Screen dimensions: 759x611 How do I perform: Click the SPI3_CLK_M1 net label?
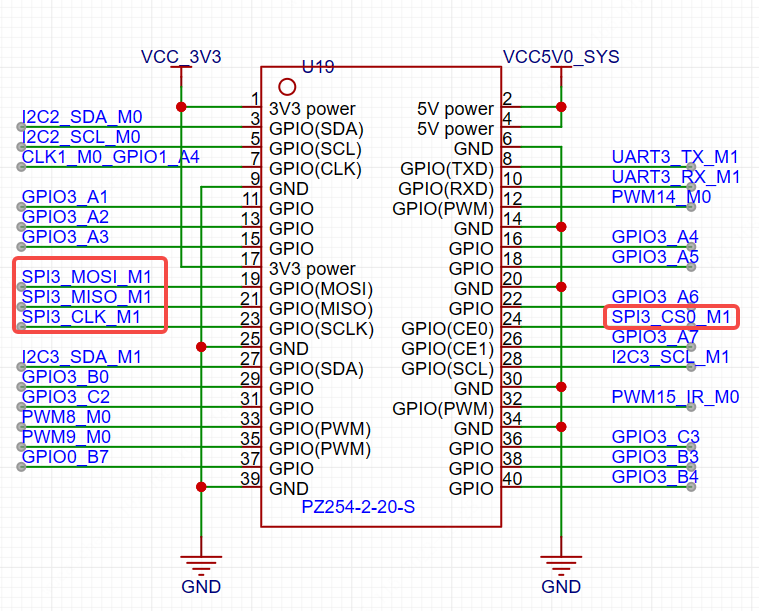coord(82,317)
